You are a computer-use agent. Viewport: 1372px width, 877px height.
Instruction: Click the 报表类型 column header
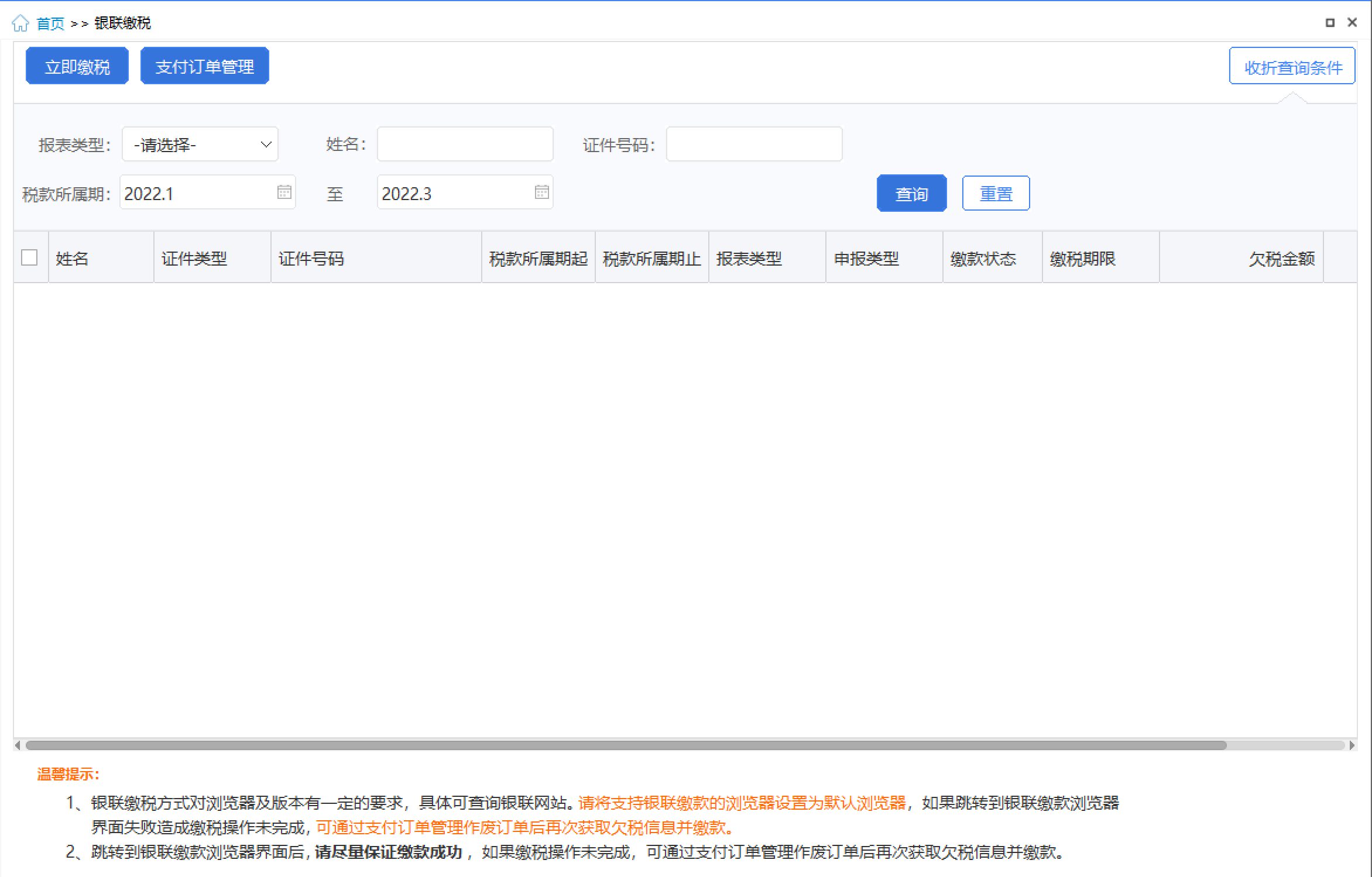(x=767, y=258)
